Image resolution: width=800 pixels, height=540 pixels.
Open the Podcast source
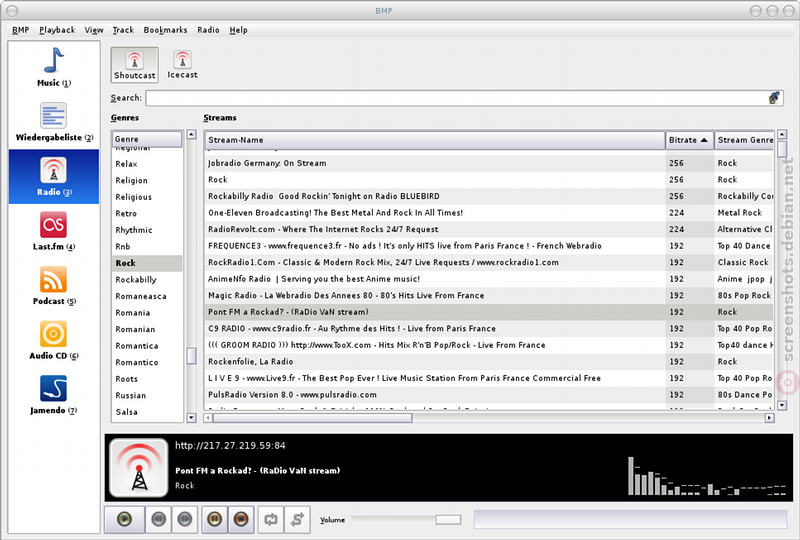coord(54,286)
